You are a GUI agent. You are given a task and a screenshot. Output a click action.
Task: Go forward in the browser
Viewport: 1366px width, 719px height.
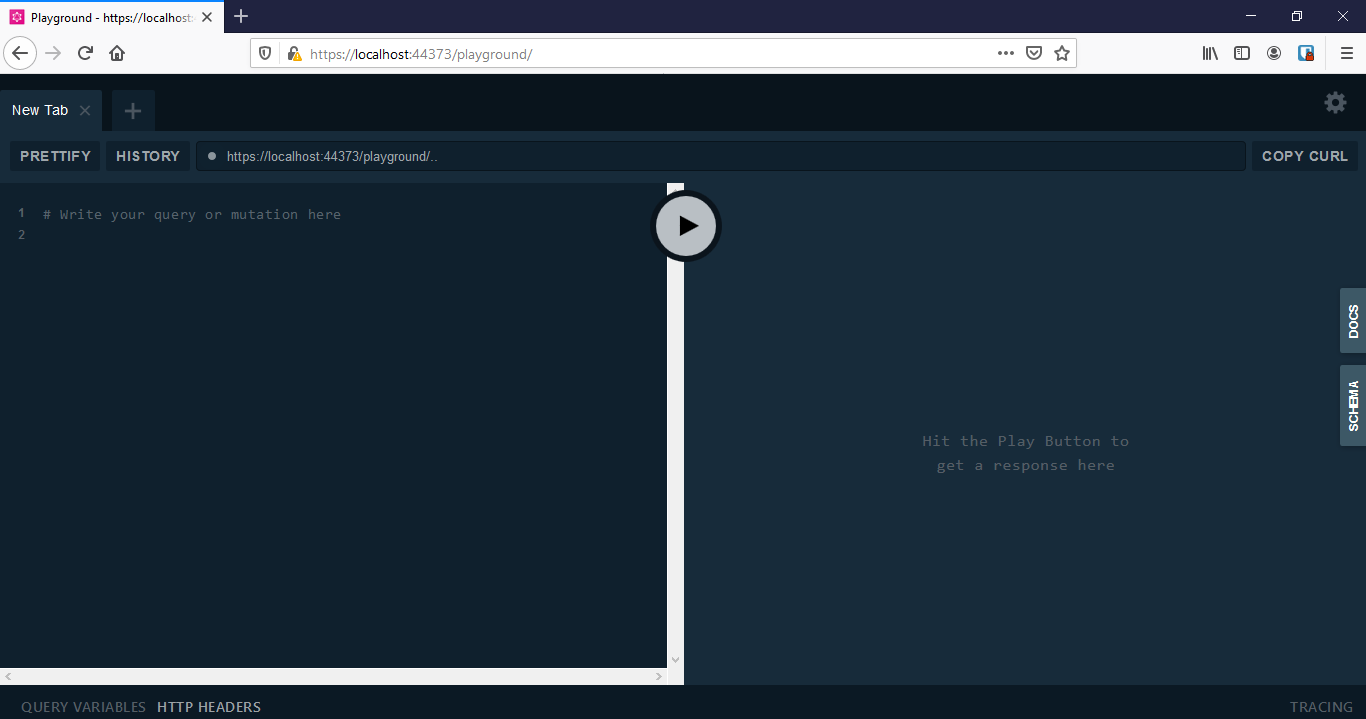tap(54, 53)
